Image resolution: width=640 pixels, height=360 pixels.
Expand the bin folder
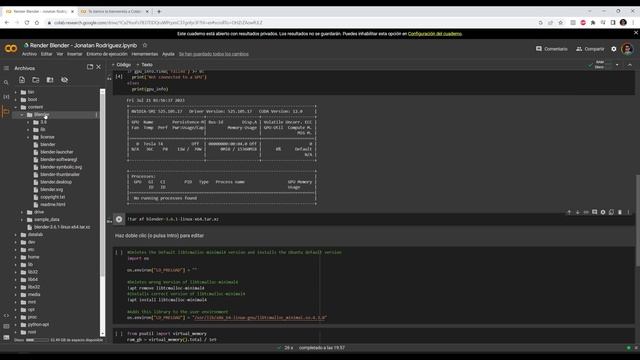tap(16, 92)
